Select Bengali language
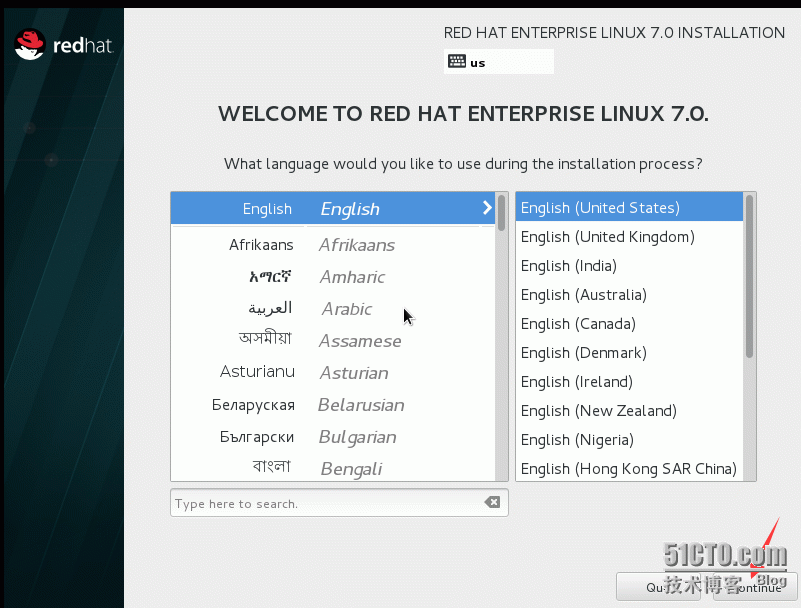The width and height of the screenshot is (801, 608). click(333, 468)
